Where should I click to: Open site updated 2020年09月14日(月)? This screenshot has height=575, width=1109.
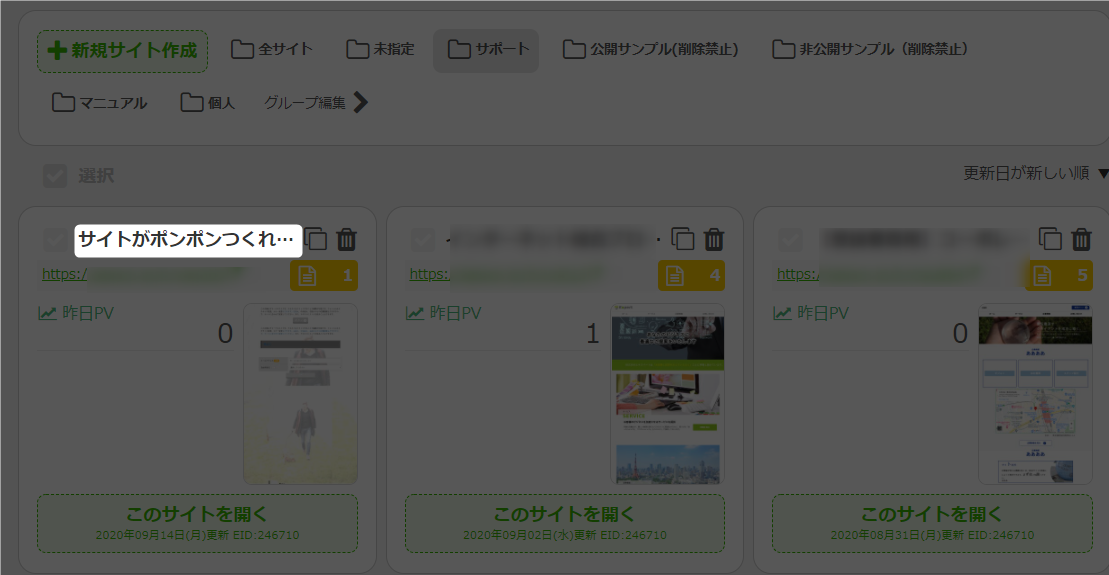coord(197,523)
